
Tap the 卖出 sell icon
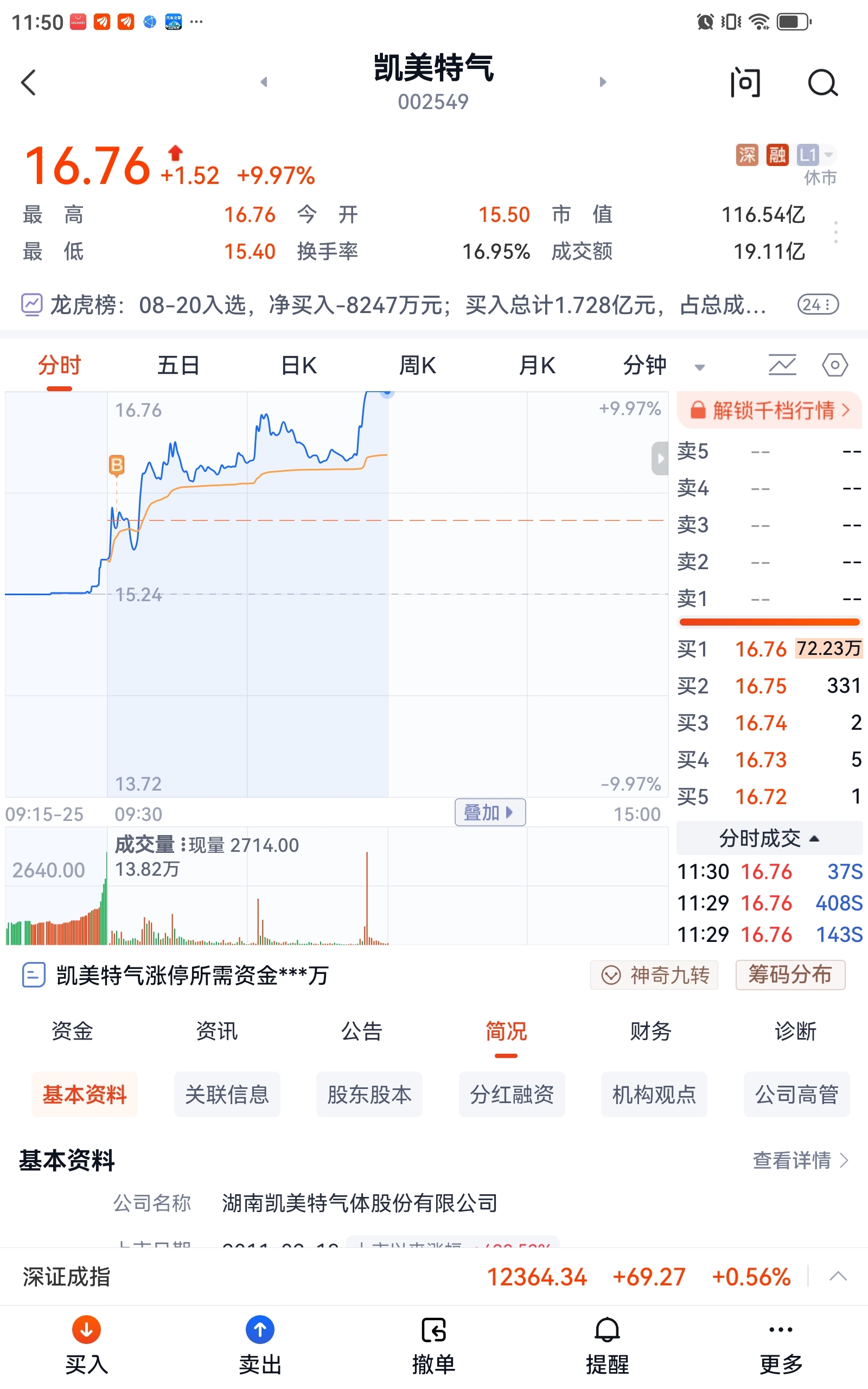[x=260, y=1329]
